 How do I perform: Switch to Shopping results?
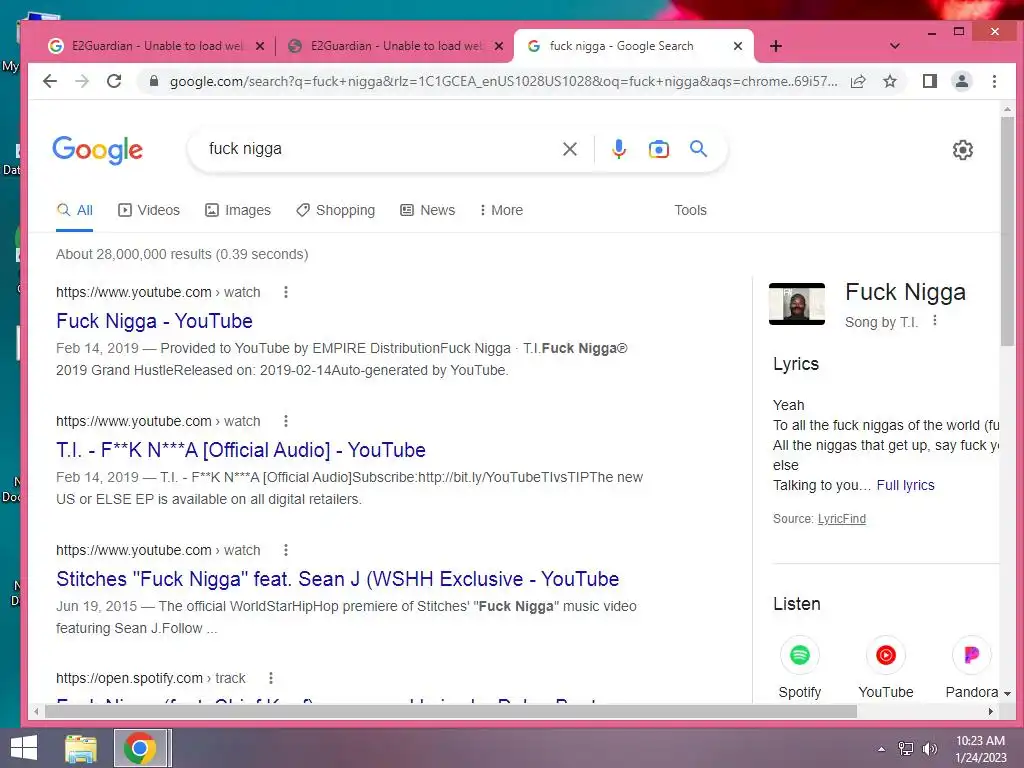(336, 210)
